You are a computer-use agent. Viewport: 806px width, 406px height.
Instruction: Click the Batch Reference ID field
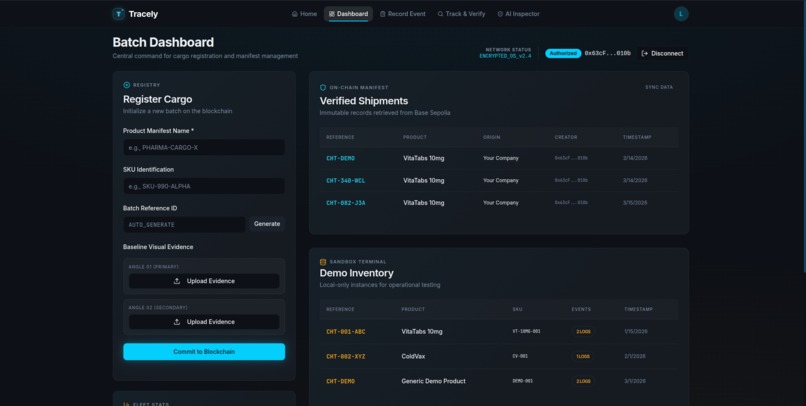pyautogui.click(x=184, y=225)
